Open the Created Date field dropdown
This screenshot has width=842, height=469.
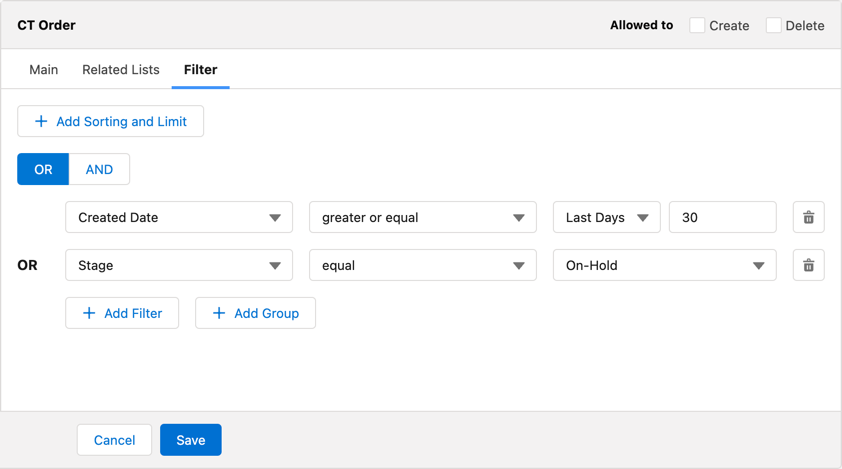(179, 217)
